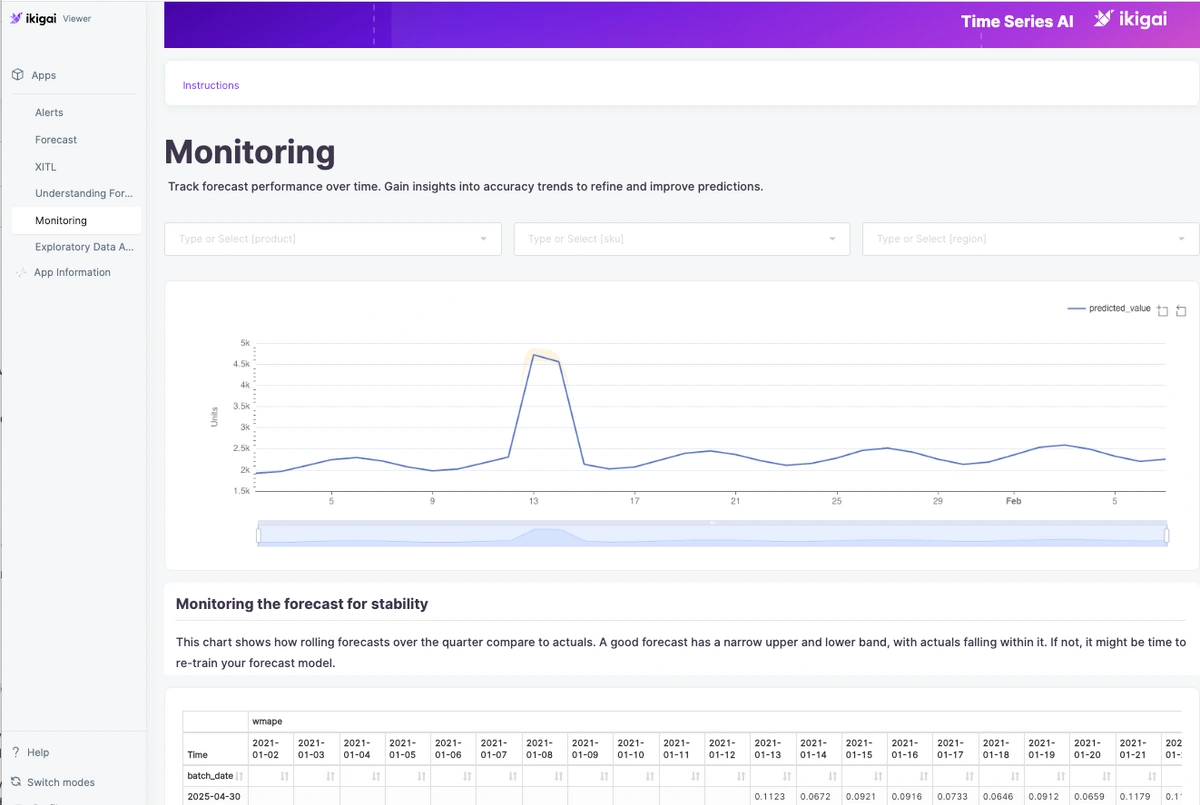Click the right handle of the chart range slider
The width and height of the screenshot is (1200, 805).
[x=1166, y=535]
